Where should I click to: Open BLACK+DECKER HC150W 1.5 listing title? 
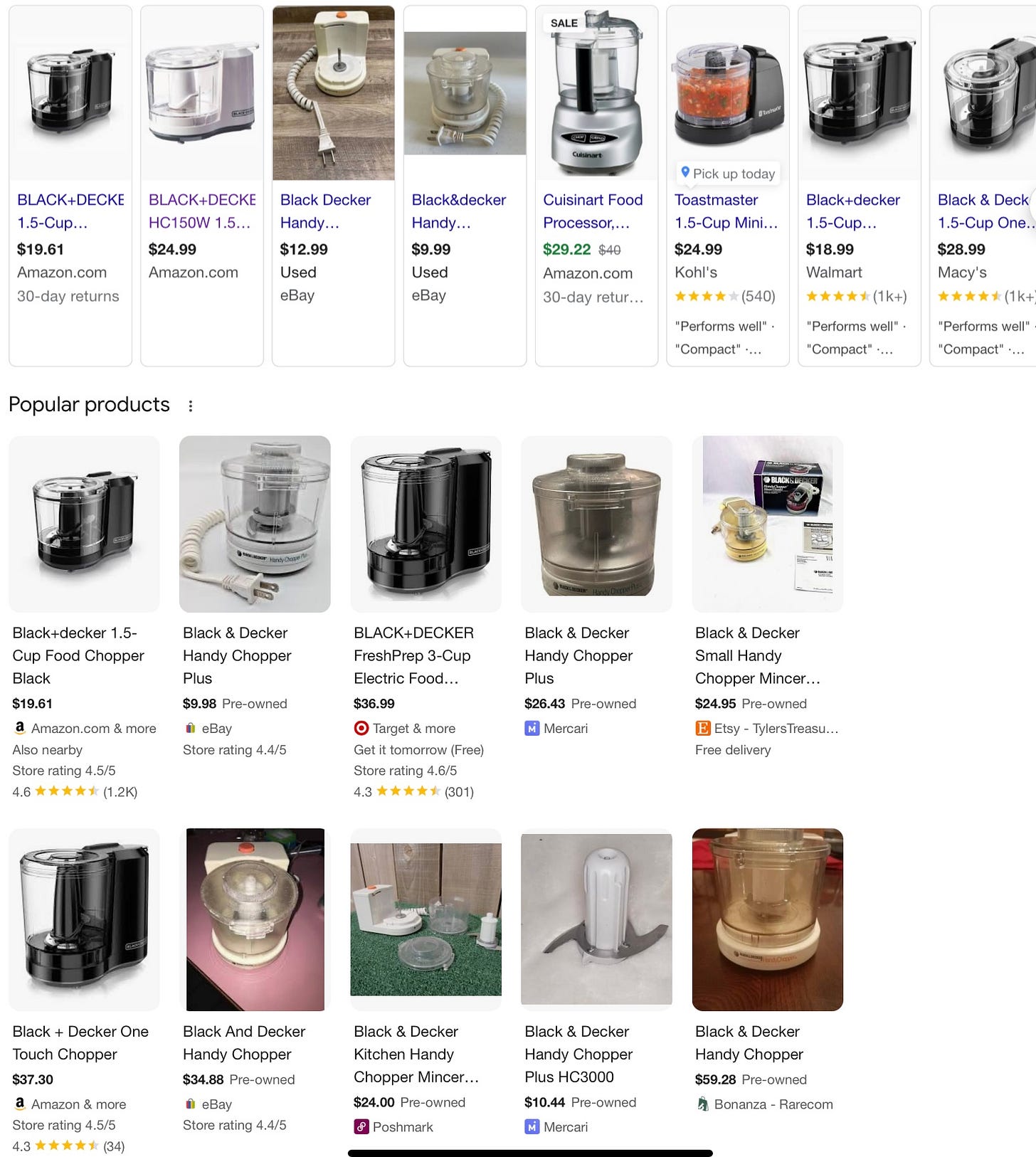coord(202,211)
